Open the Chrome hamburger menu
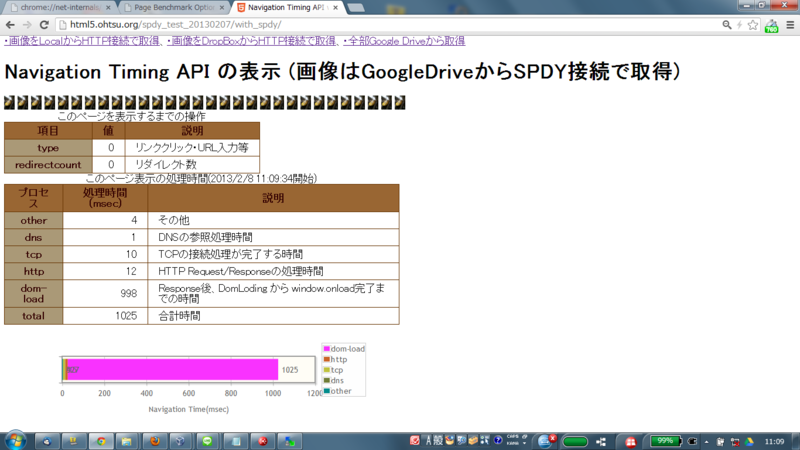The image size is (800, 450). (790, 24)
